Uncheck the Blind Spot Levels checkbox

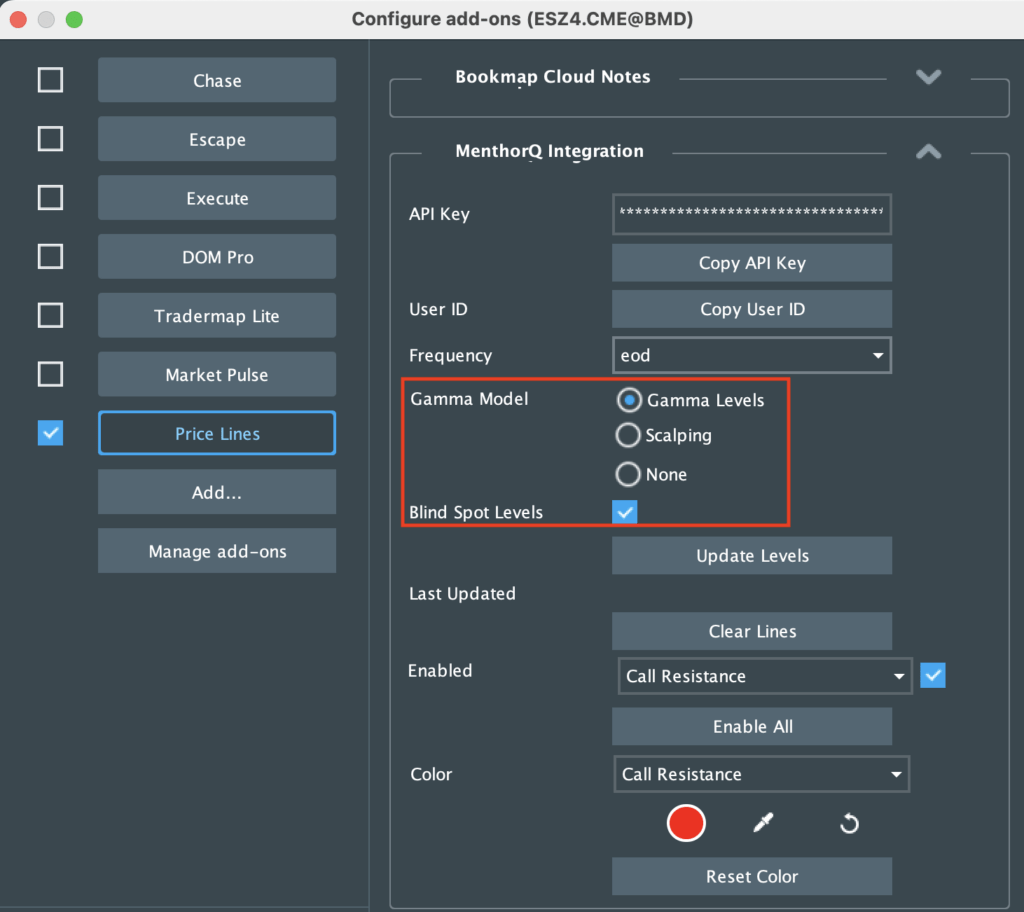pos(624,512)
